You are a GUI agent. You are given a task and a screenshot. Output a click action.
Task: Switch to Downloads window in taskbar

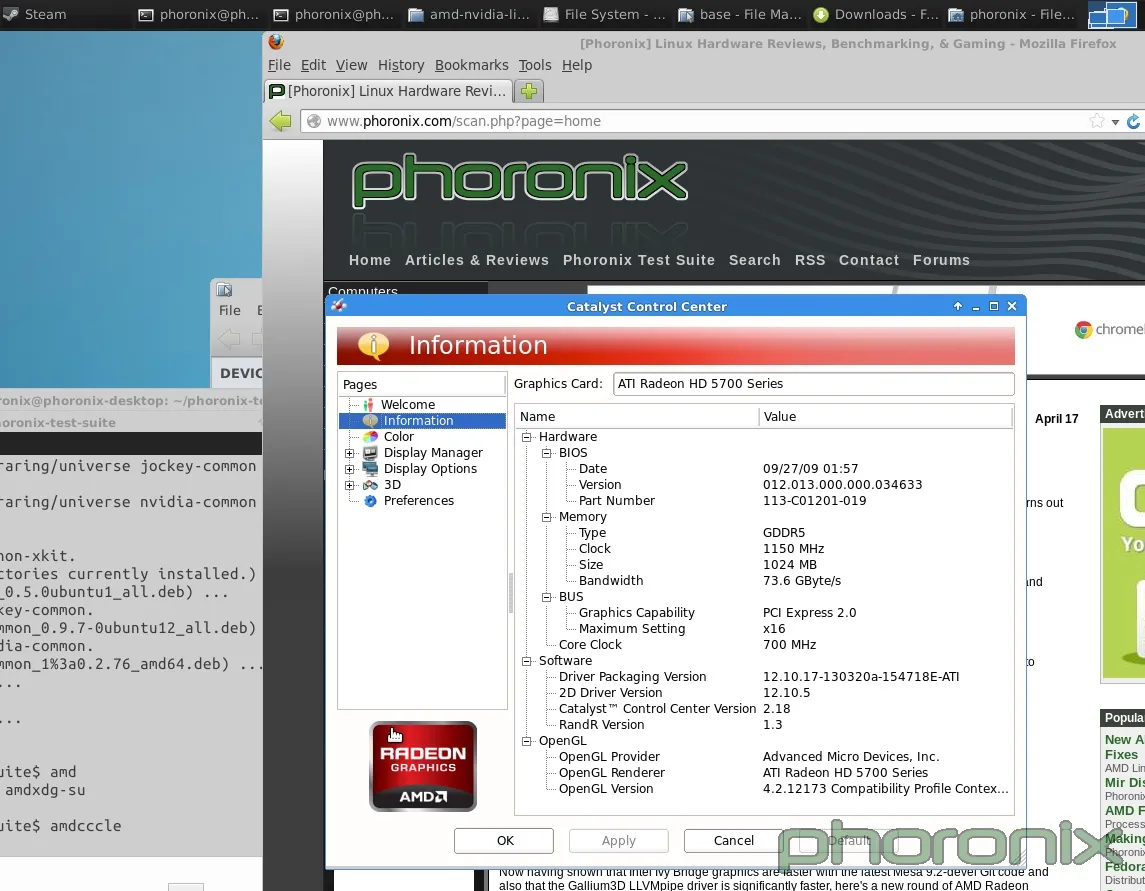(876, 15)
